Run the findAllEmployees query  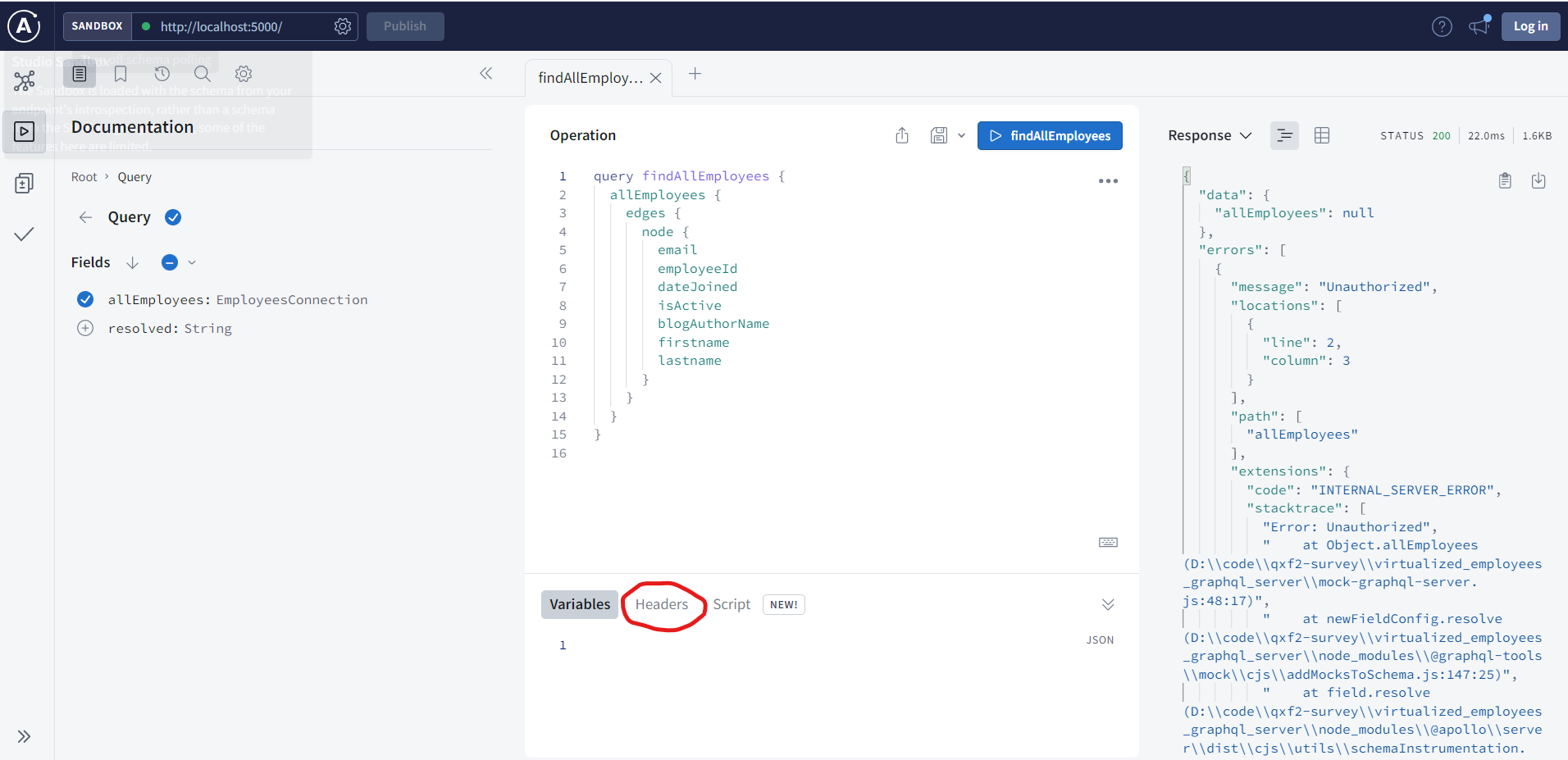(x=1050, y=135)
